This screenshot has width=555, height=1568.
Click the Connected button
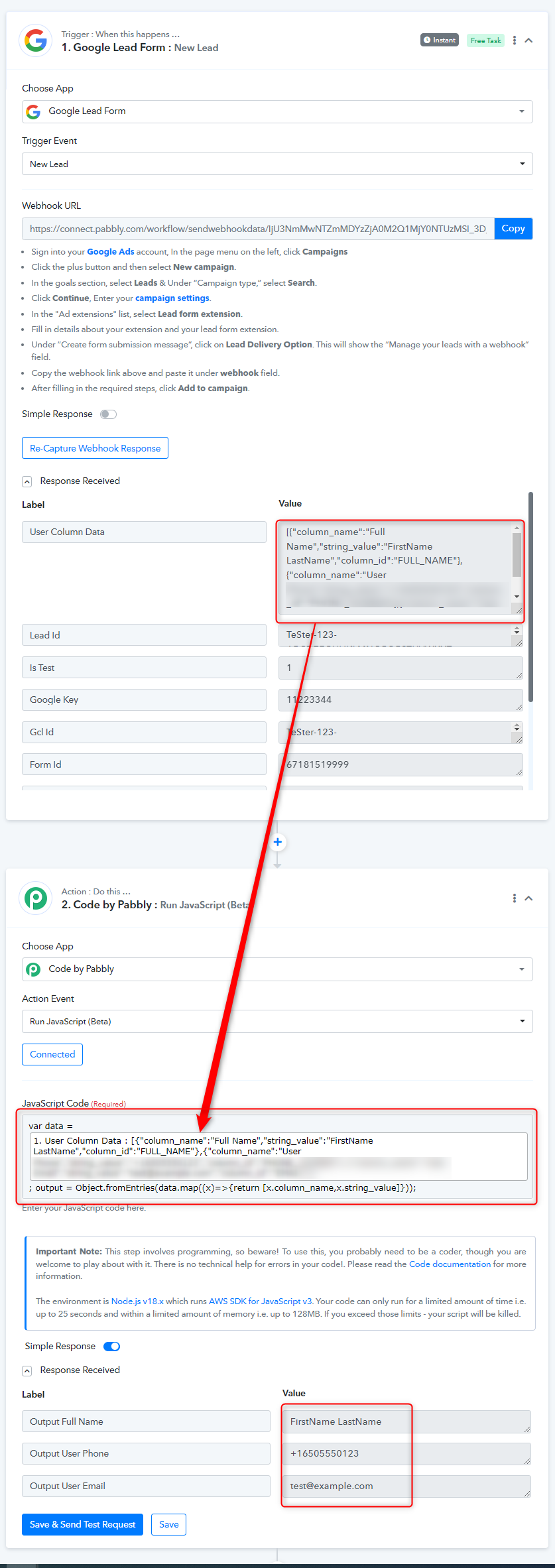[52, 1054]
